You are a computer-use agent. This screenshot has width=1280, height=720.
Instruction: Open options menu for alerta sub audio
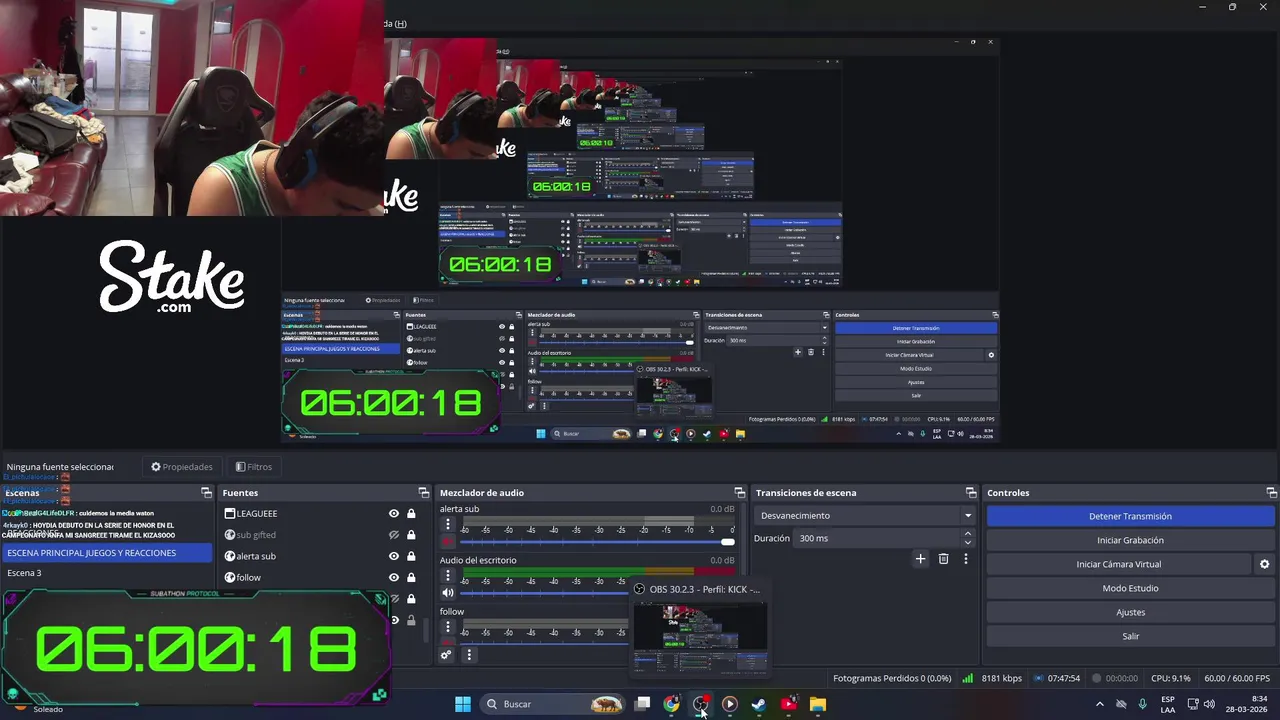coord(448,524)
